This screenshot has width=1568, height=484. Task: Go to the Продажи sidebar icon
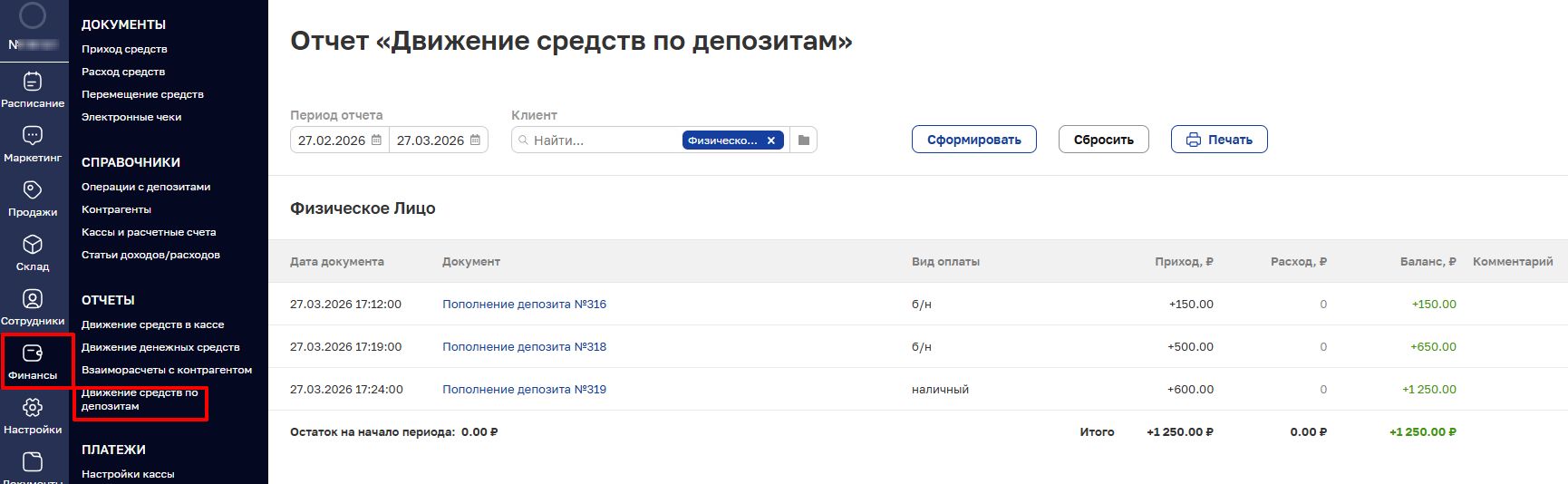33,191
